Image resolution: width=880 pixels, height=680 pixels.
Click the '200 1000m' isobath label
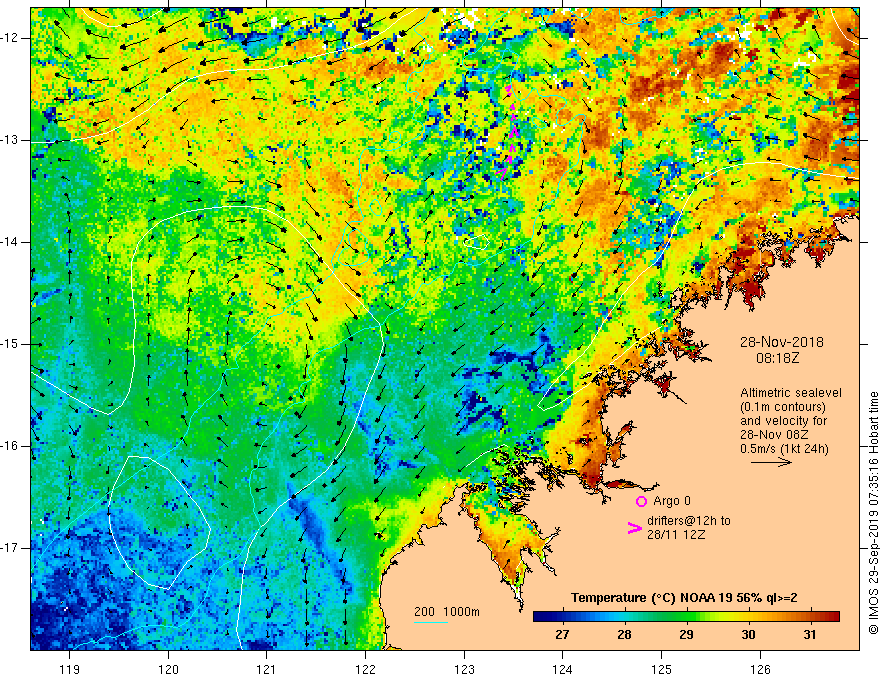(x=447, y=612)
